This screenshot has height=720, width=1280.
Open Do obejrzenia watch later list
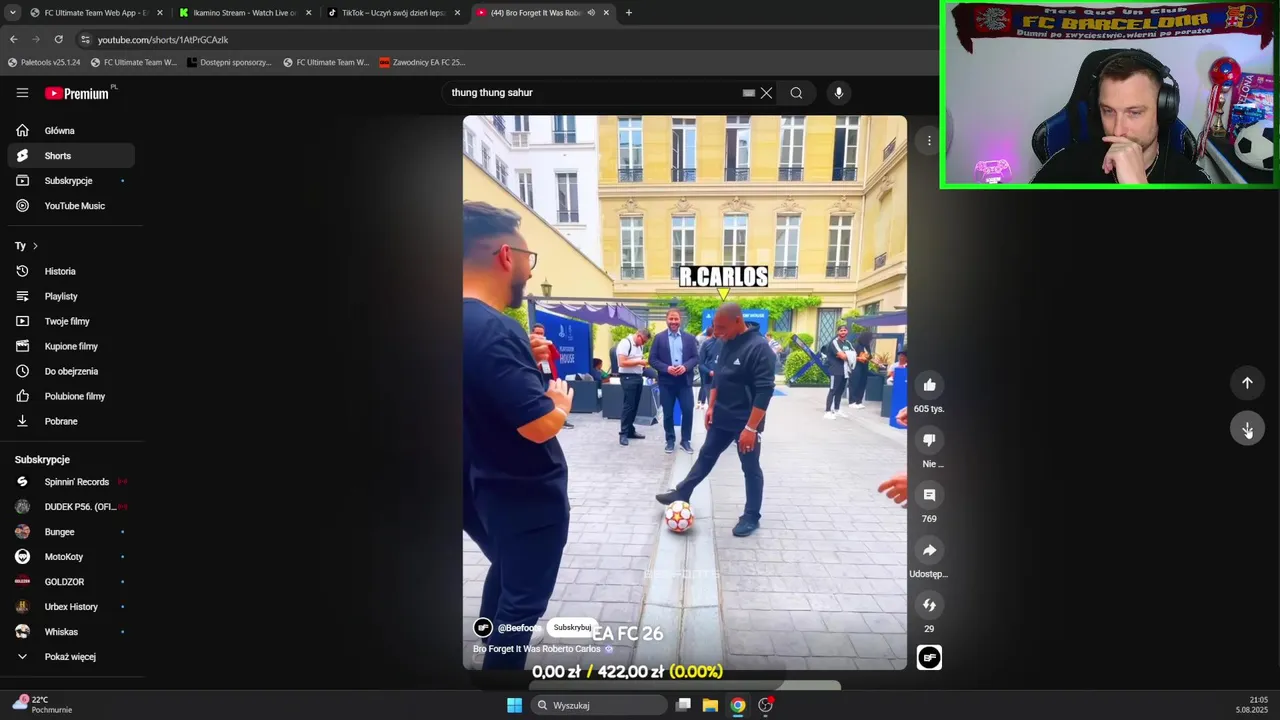pyautogui.click(x=71, y=371)
